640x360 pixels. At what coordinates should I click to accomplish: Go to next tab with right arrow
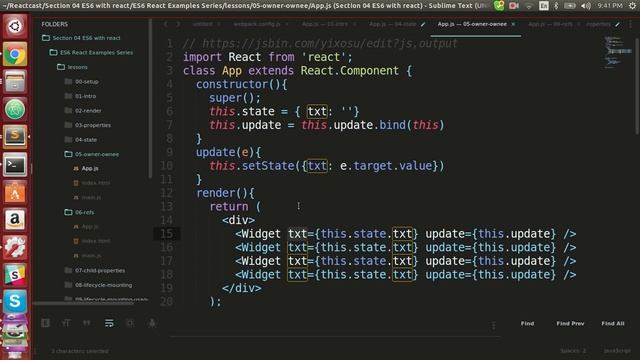click(178, 24)
